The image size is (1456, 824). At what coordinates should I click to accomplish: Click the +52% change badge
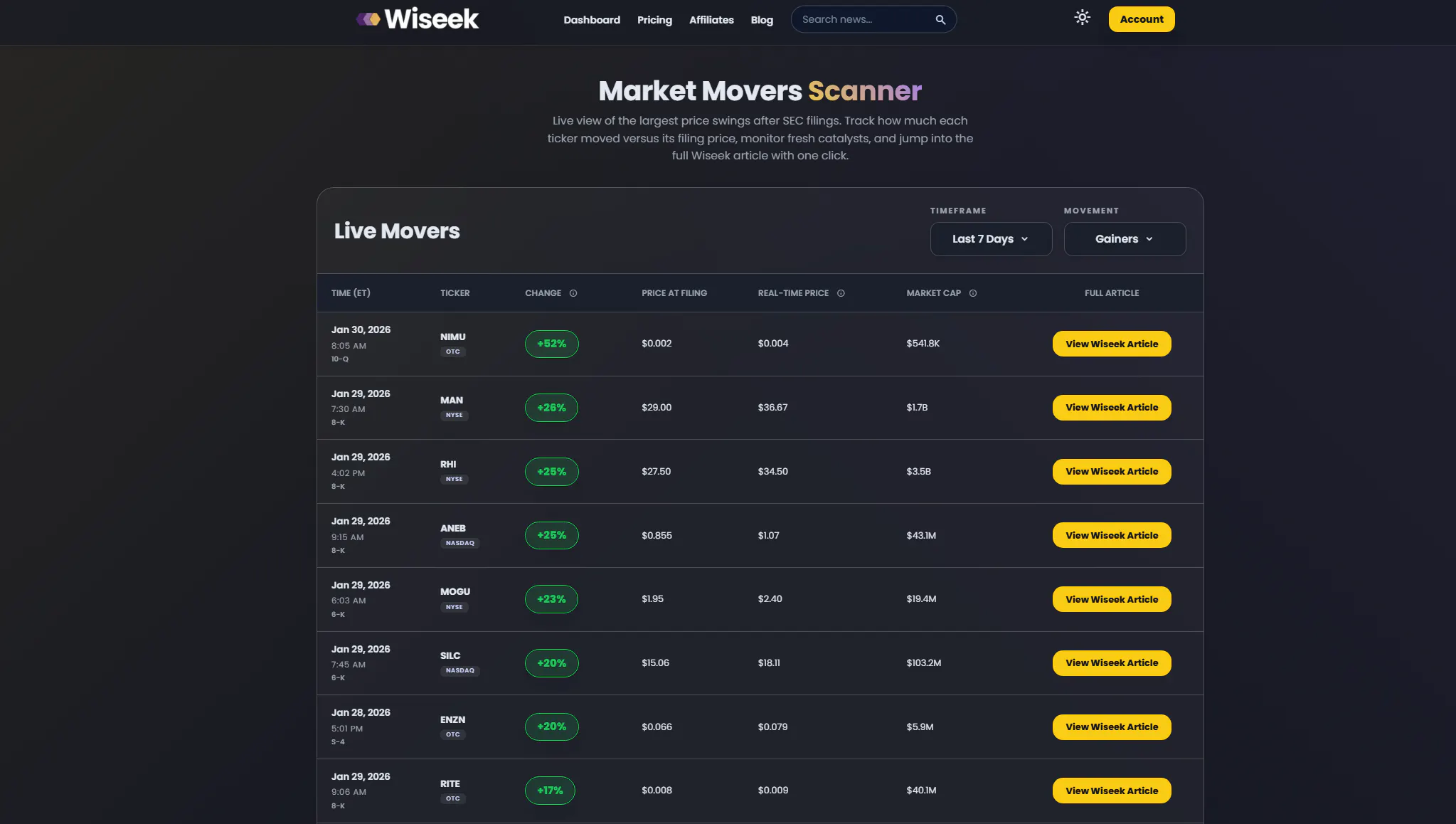[x=551, y=344]
